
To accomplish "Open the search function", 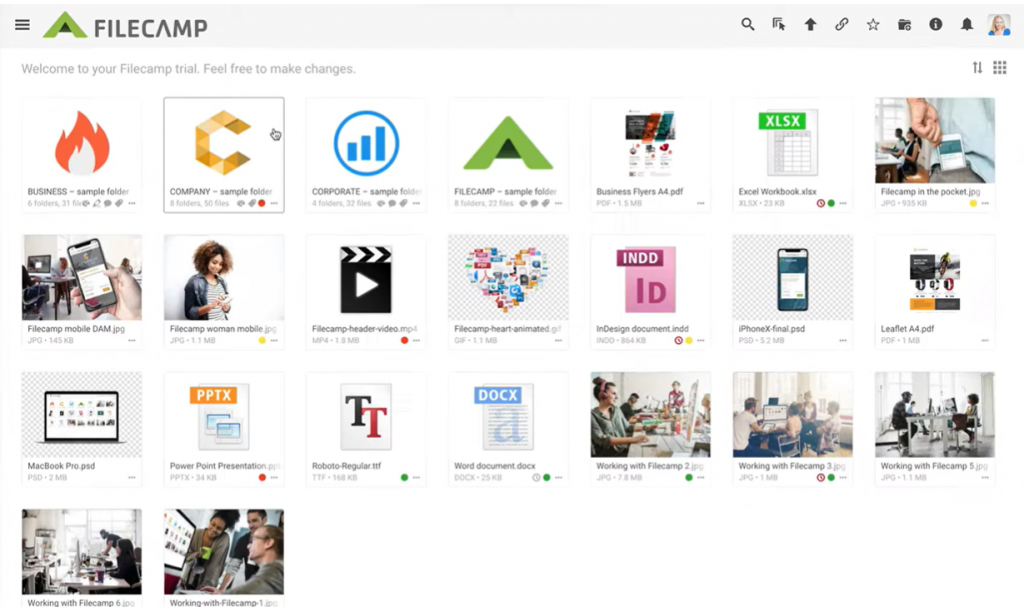I will pyautogui.click(x=748, y=24).
